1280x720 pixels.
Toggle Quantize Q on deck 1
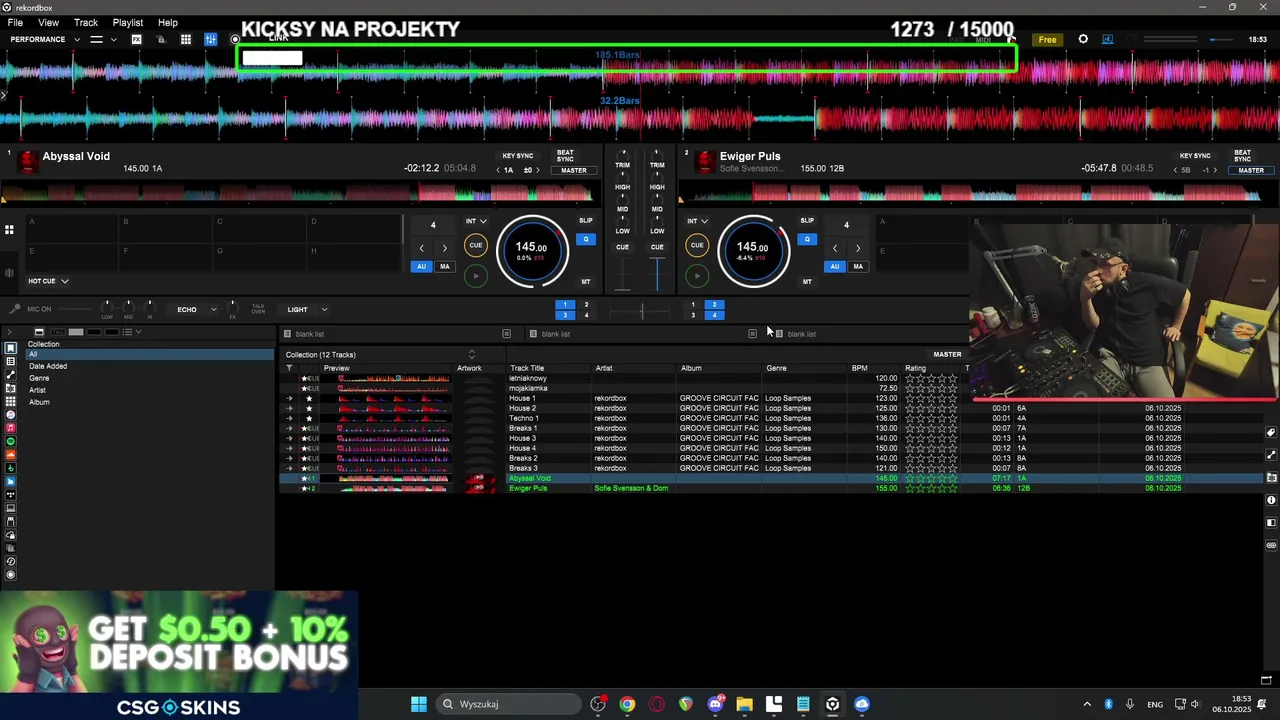click(586, 239)
